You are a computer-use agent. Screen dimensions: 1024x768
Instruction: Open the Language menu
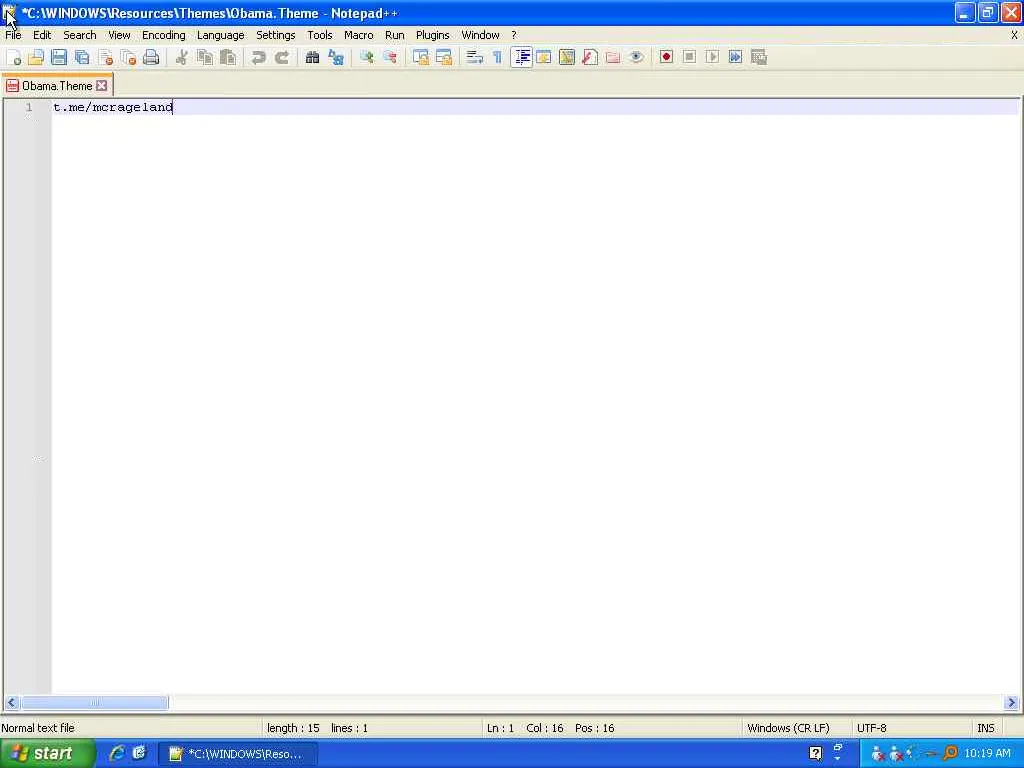[x=221, y=35]
